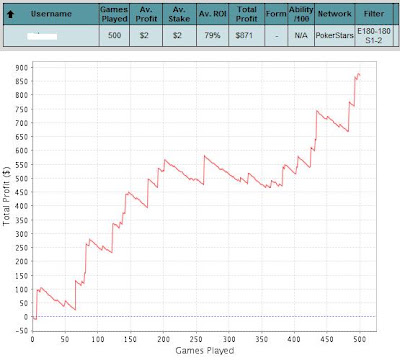Click the Games Played x-axis label
The width and height of the screenshot is (400, 363).
coord(205,350)
